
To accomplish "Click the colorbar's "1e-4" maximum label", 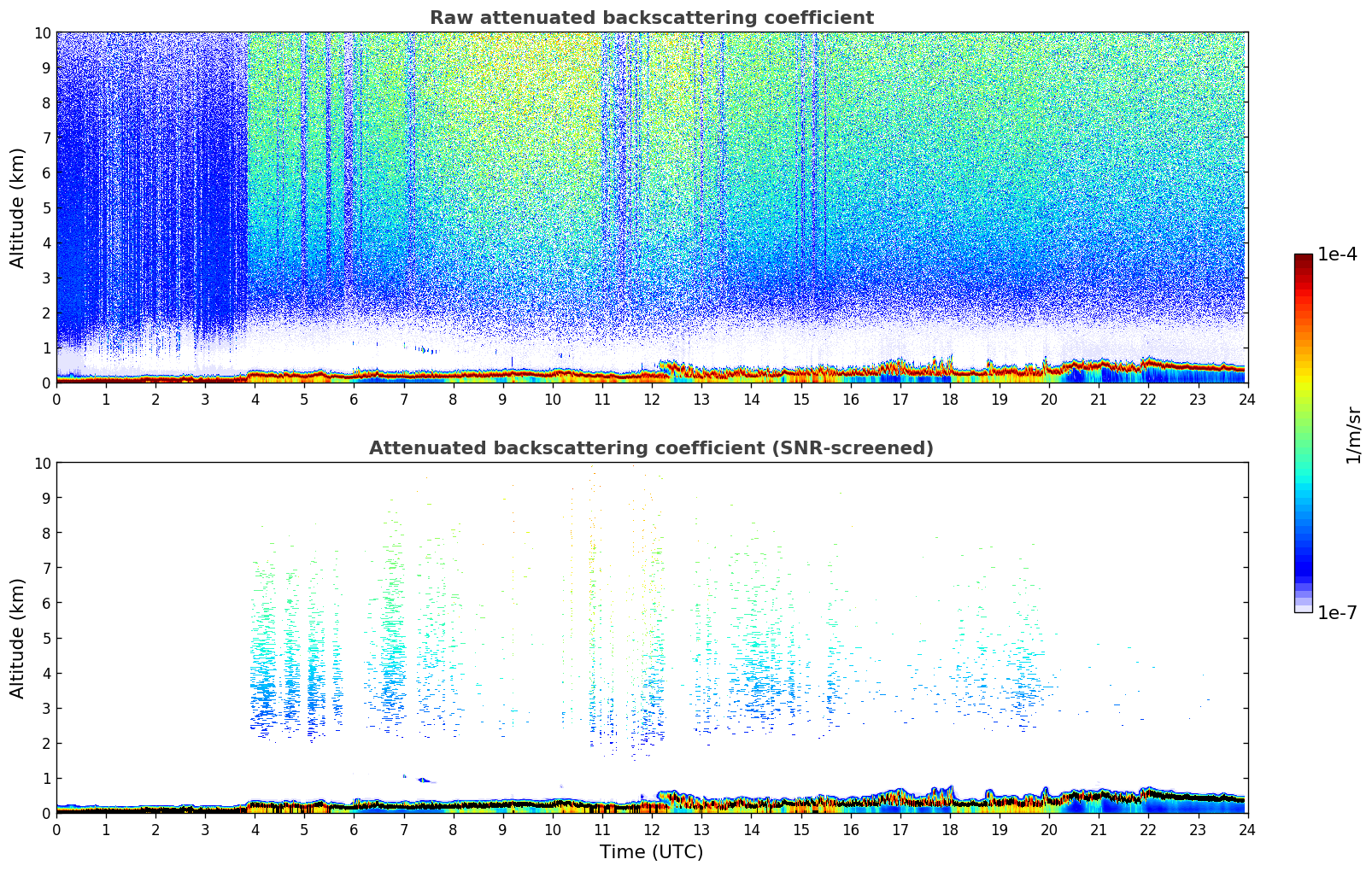I will 1337,254.
